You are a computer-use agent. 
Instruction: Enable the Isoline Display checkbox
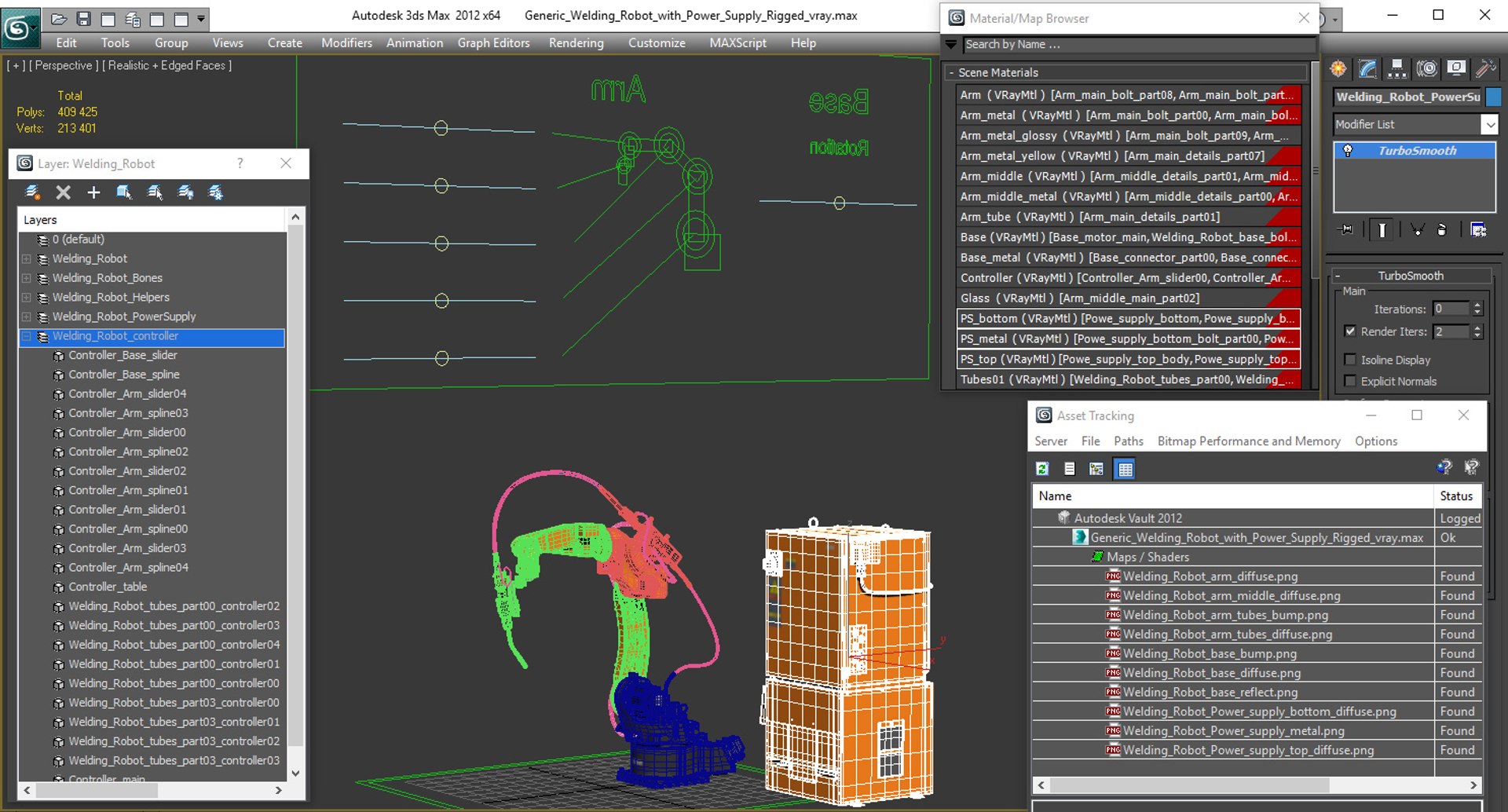coord(1350,360)
